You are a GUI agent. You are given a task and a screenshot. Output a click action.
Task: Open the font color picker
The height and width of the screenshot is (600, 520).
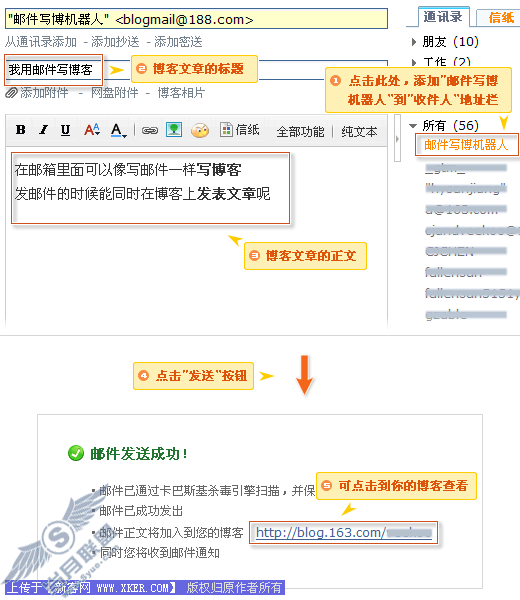click(118, 130)
